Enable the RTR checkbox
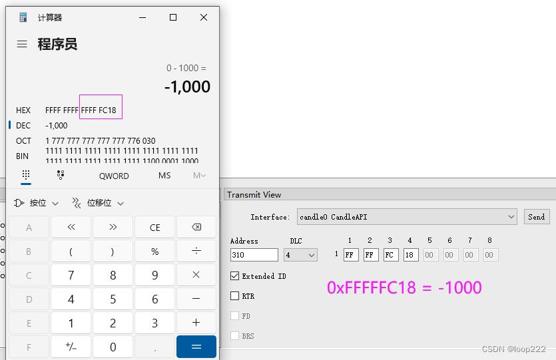This screenshot has height=360, width=556. coord(235,295)
